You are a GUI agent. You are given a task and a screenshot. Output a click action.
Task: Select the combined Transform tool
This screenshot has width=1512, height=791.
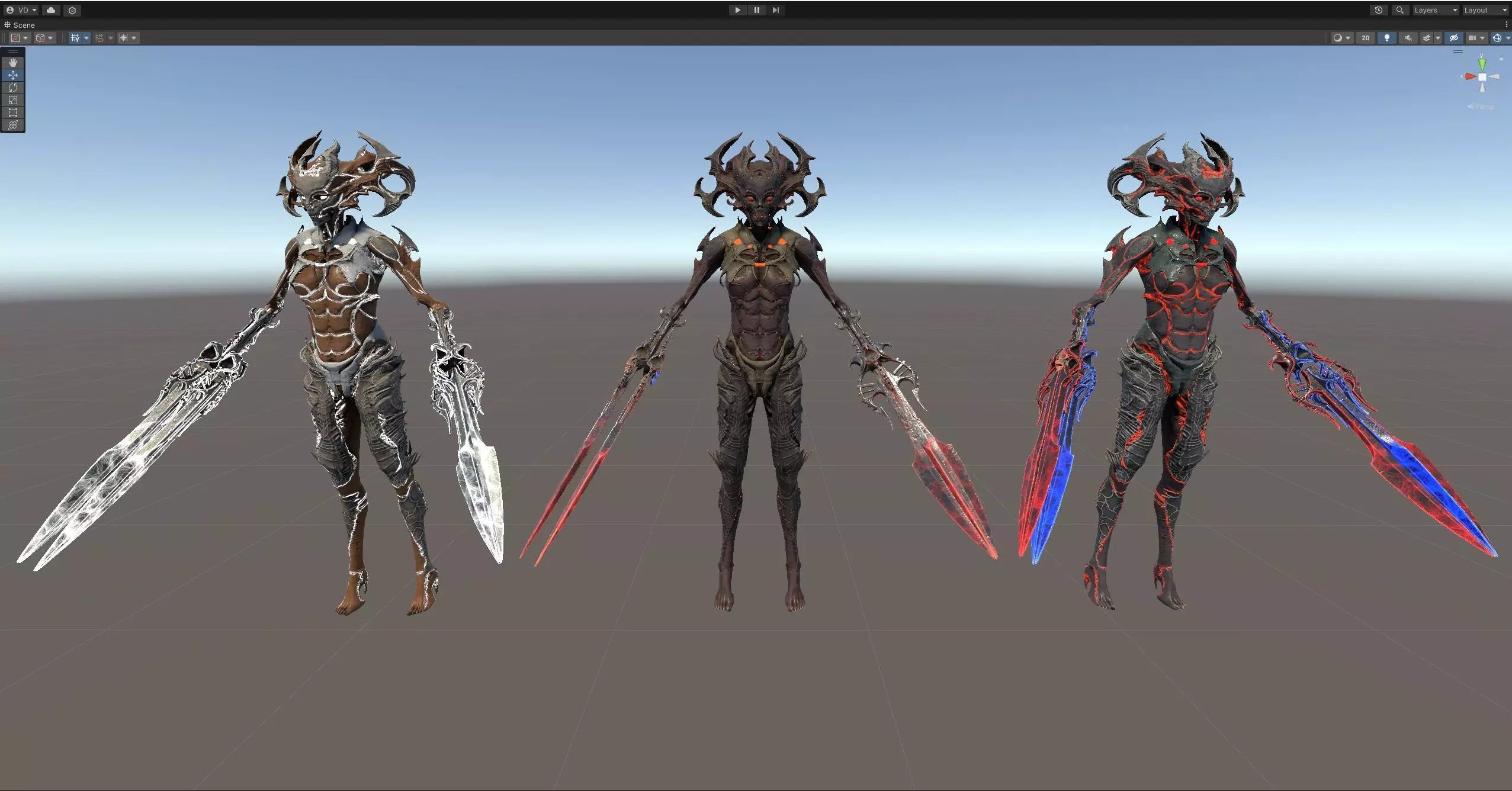coord(13,125)
